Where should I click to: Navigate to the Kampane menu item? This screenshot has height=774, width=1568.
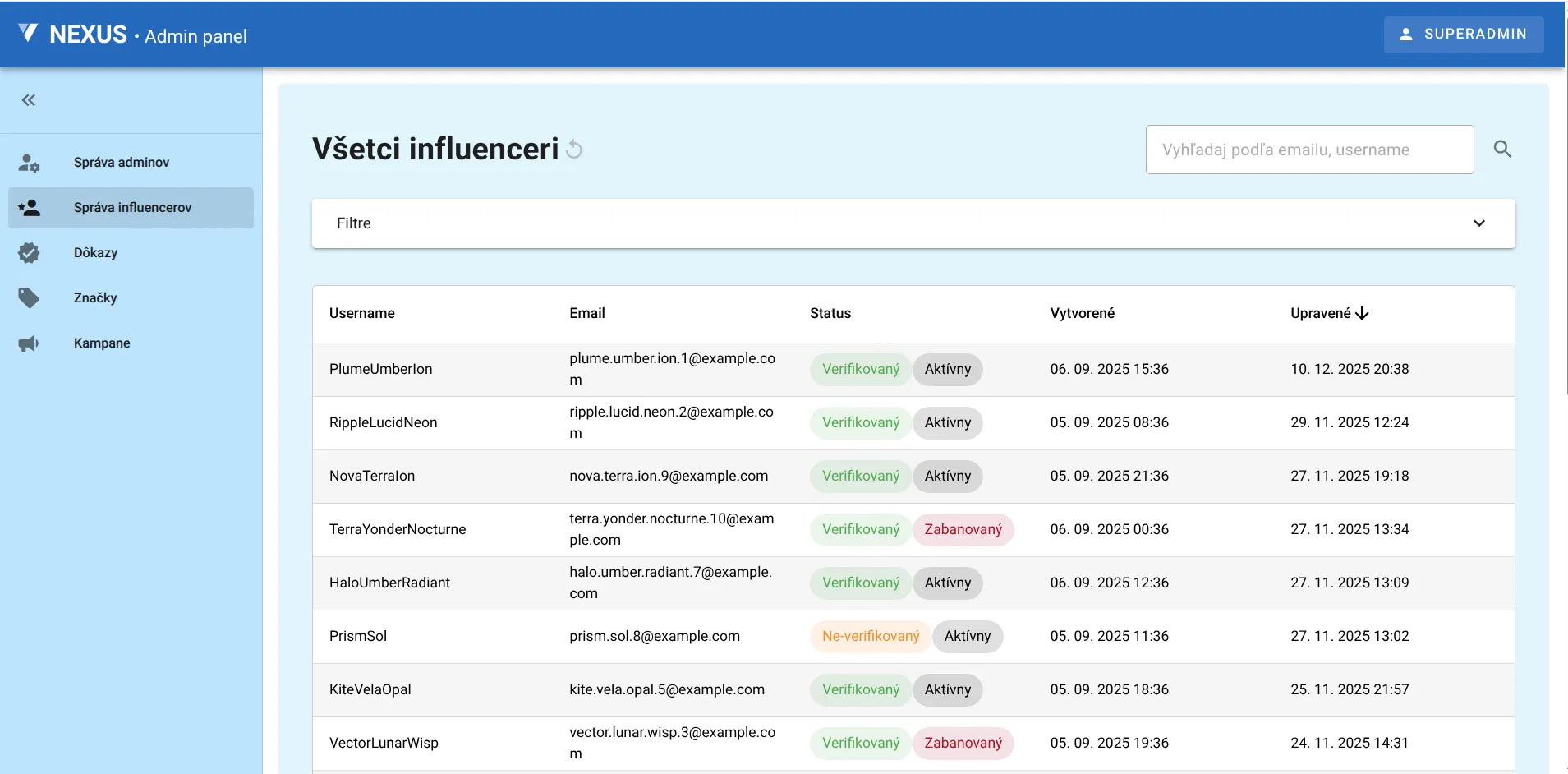[x=101, y=343]
